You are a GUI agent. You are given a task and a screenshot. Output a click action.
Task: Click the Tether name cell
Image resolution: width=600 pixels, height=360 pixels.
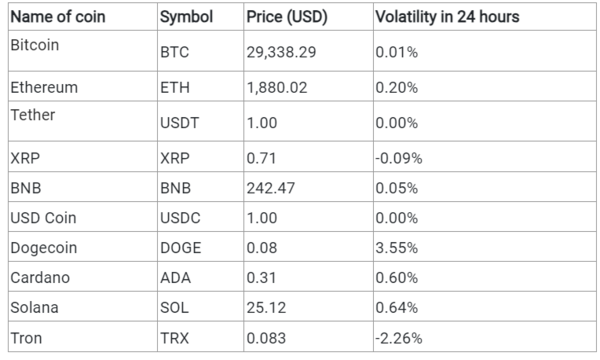coord(83,122)
